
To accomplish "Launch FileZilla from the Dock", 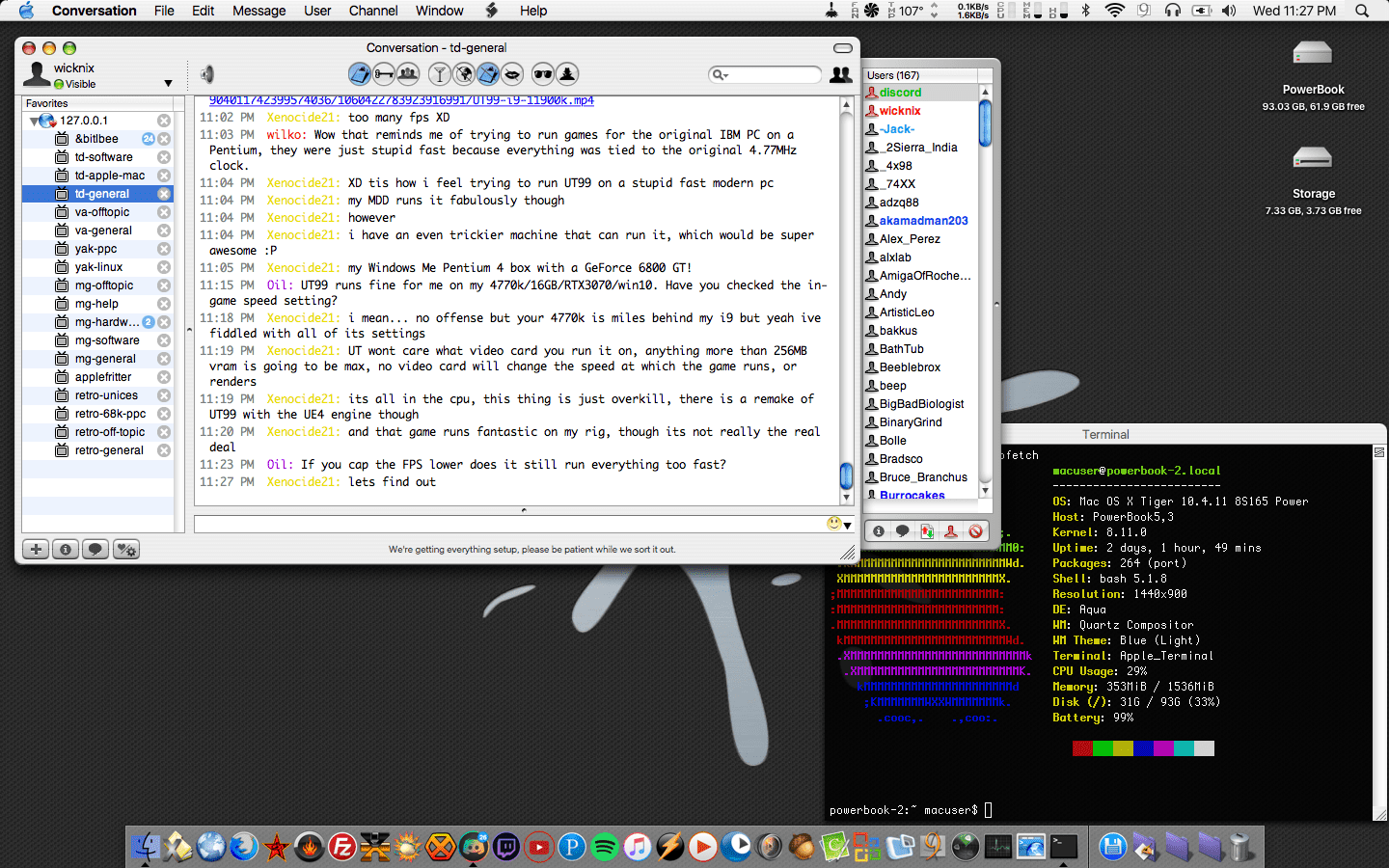I will coord(342,847).
